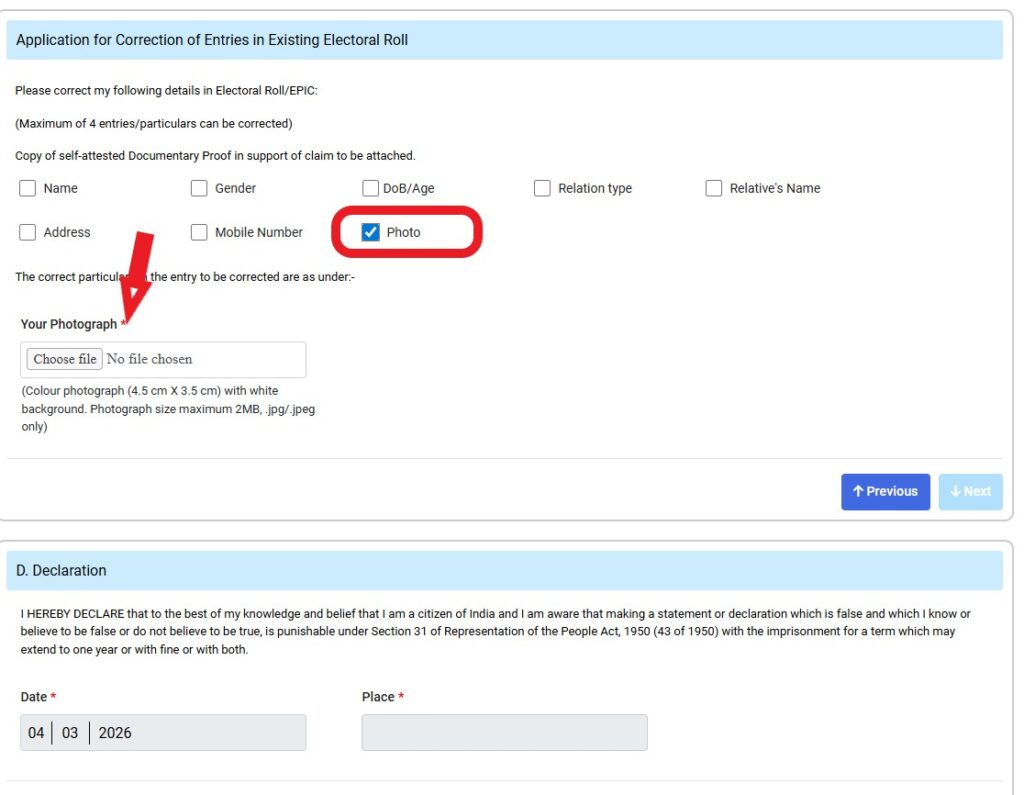Click the day field showing 04
This screenshot has height=795, width=1024.
[x=36, y=732]
